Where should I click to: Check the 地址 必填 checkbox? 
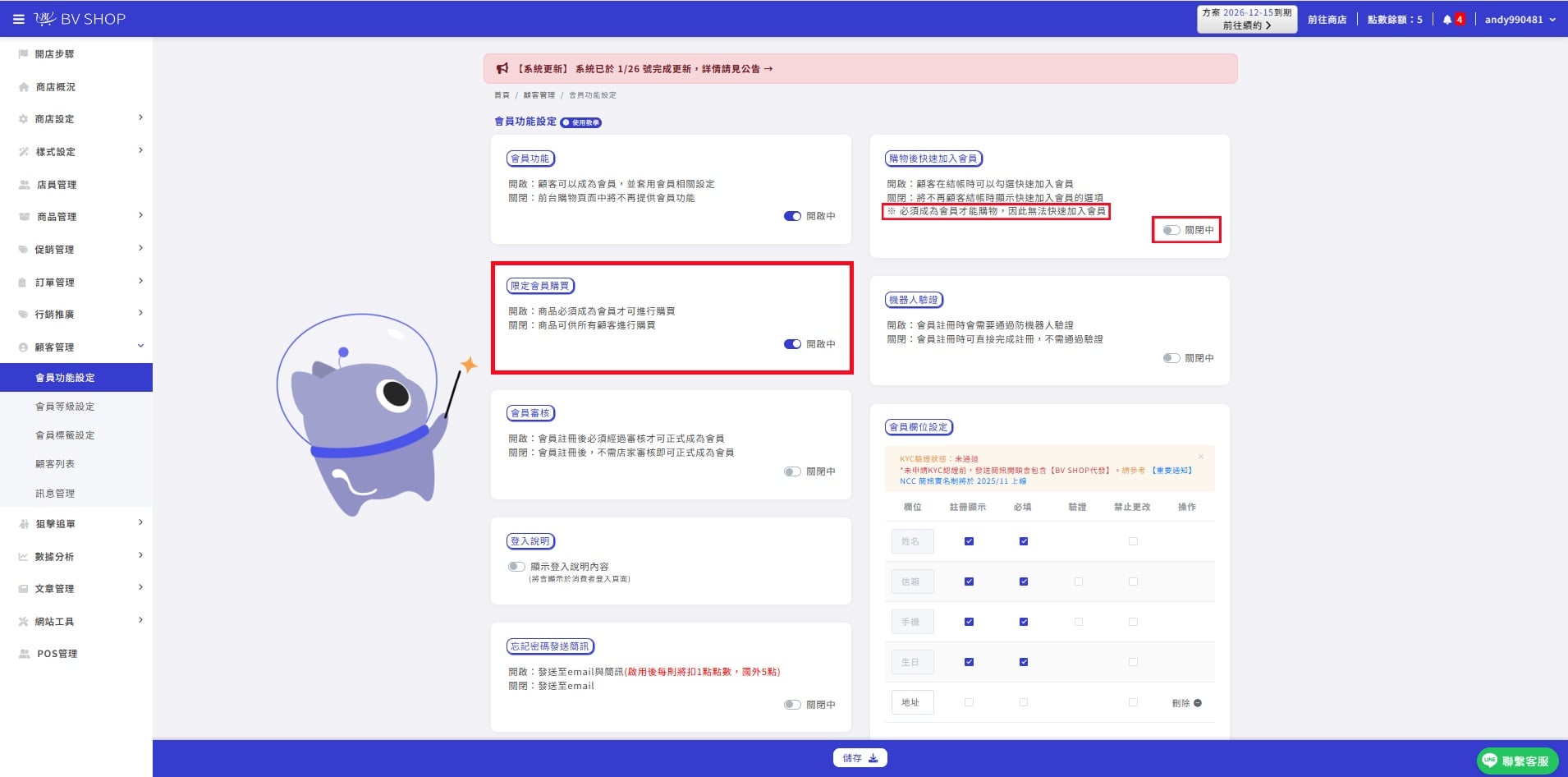pyautogui.click(x=1023, y=702)
